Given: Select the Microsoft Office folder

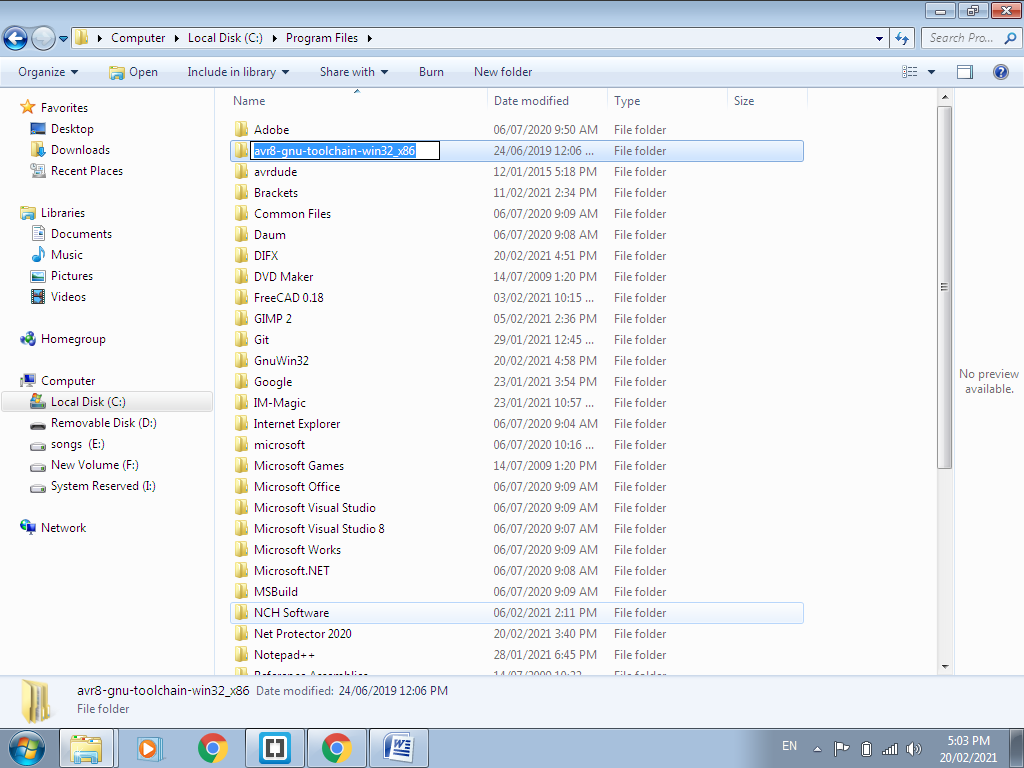Looking at the screenshot, I should [x=517, y=487].
